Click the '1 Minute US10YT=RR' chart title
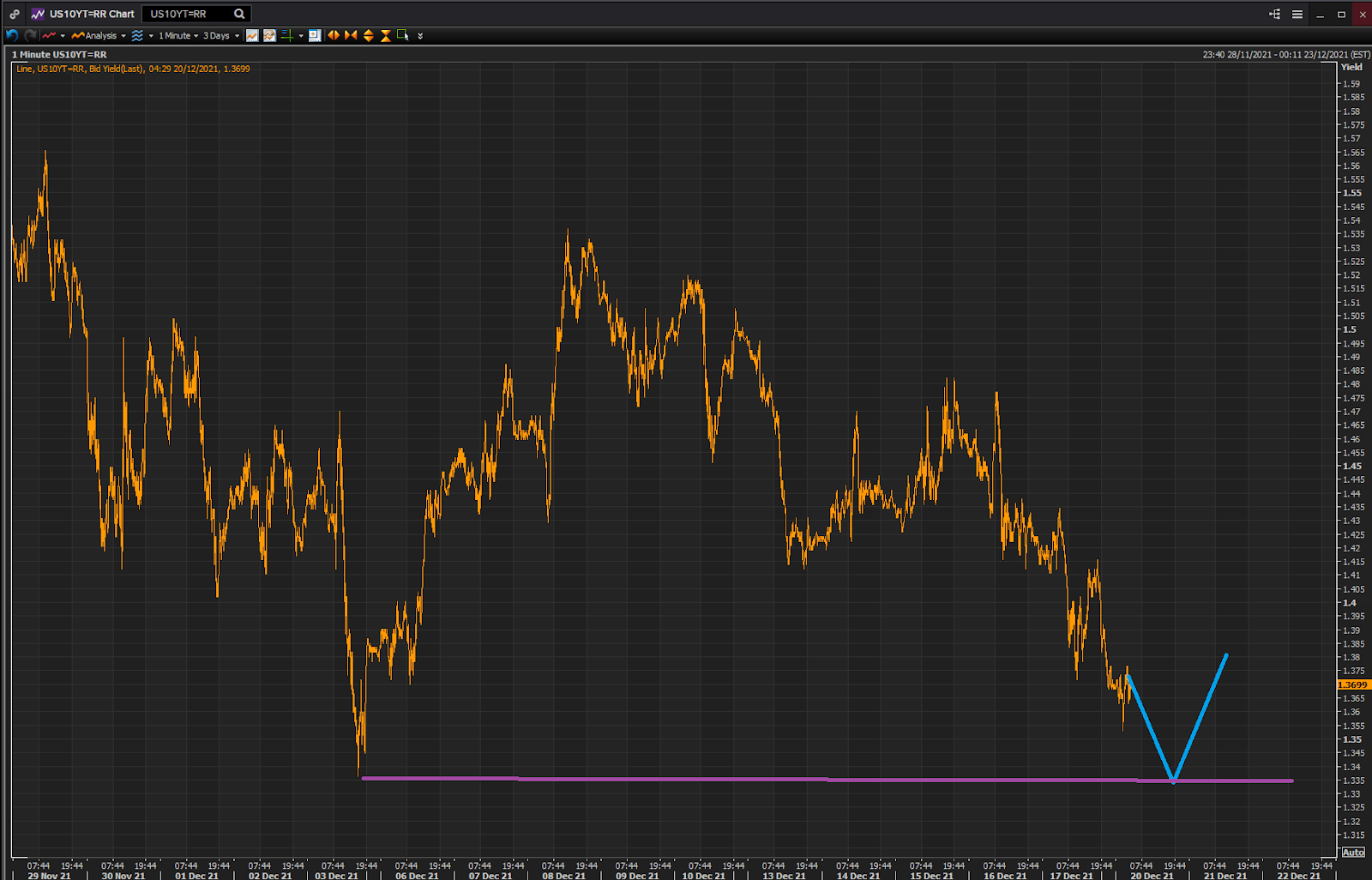 [59, 55]
